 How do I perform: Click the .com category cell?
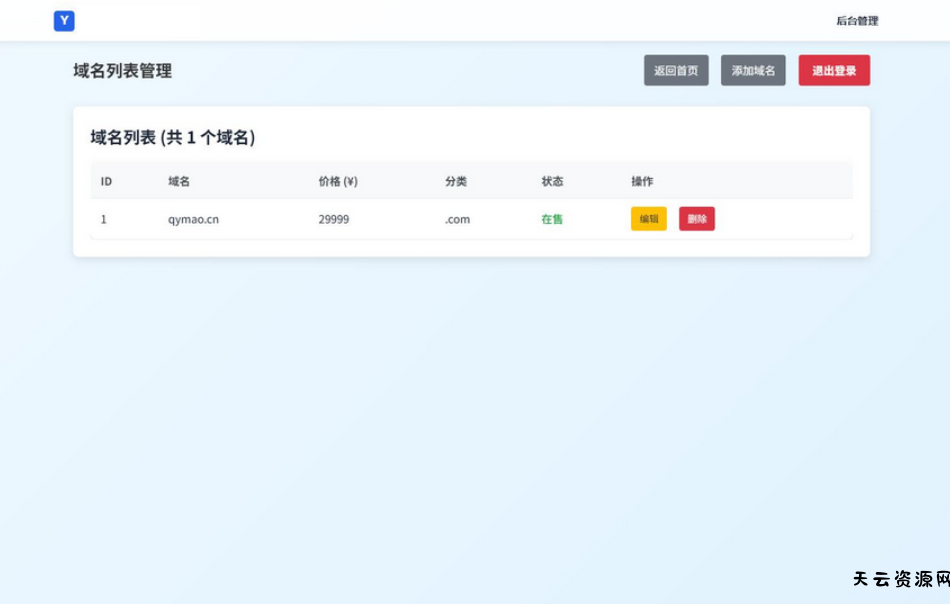pos(457,220)
